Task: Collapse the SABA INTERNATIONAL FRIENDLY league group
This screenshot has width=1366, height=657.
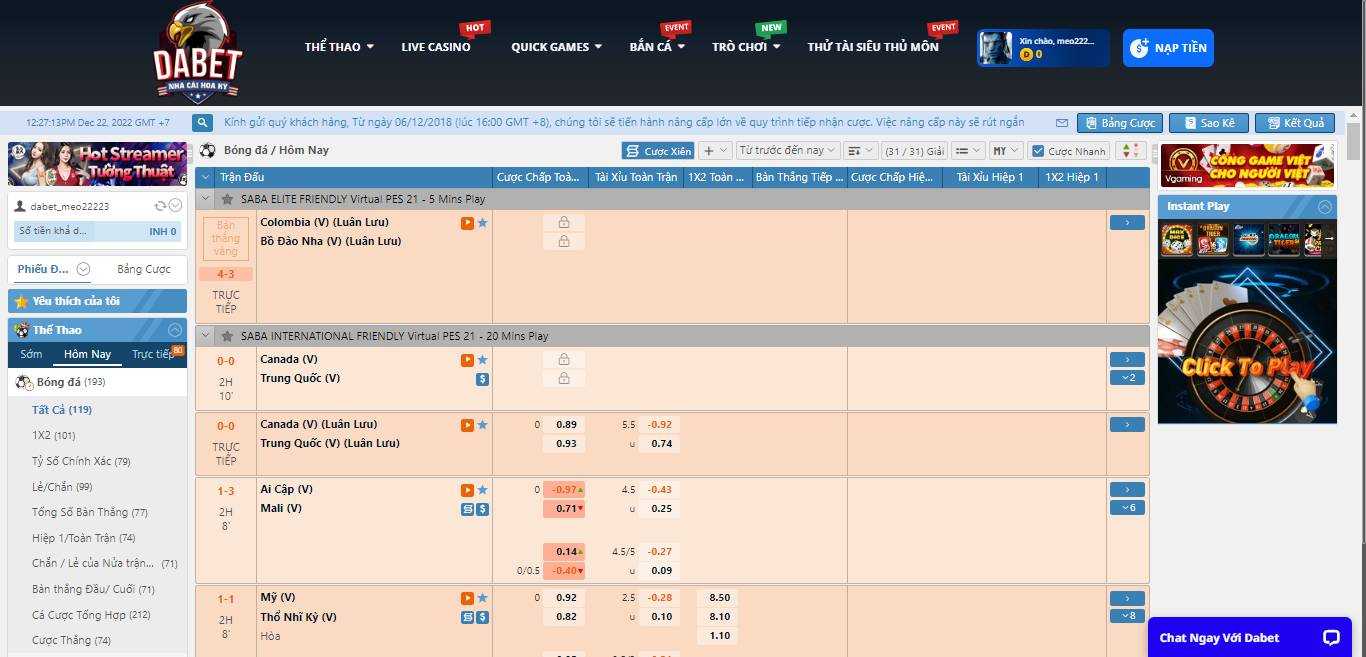Action: [x=206, y=336]
